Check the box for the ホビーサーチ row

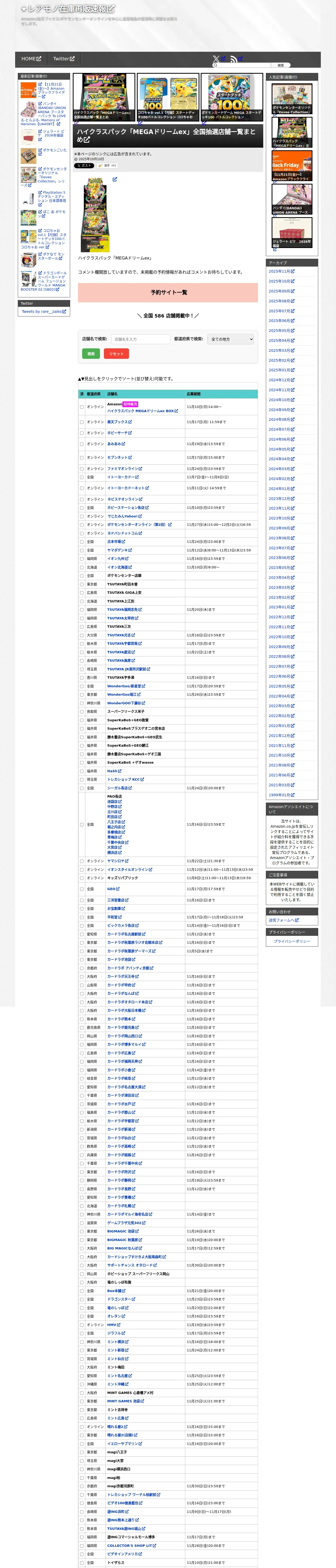[x=82, y=433]
